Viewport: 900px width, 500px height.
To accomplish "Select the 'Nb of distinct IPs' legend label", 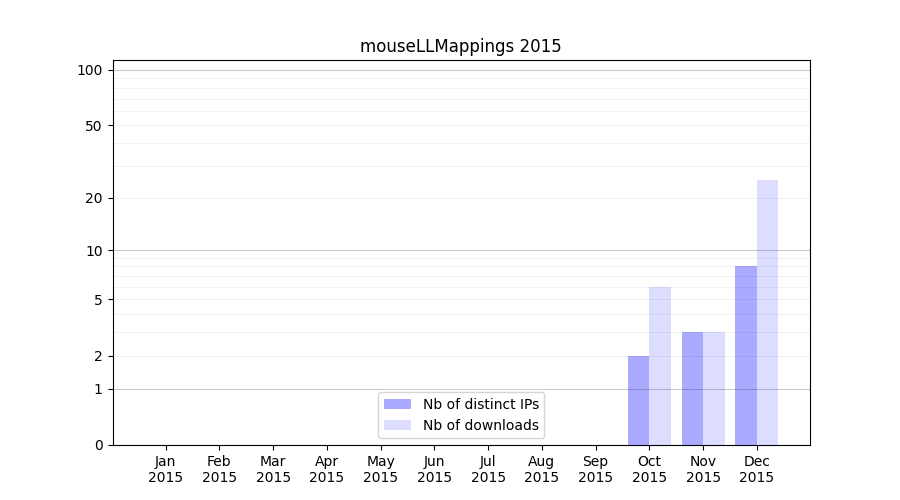I will (x=481, y=404).
